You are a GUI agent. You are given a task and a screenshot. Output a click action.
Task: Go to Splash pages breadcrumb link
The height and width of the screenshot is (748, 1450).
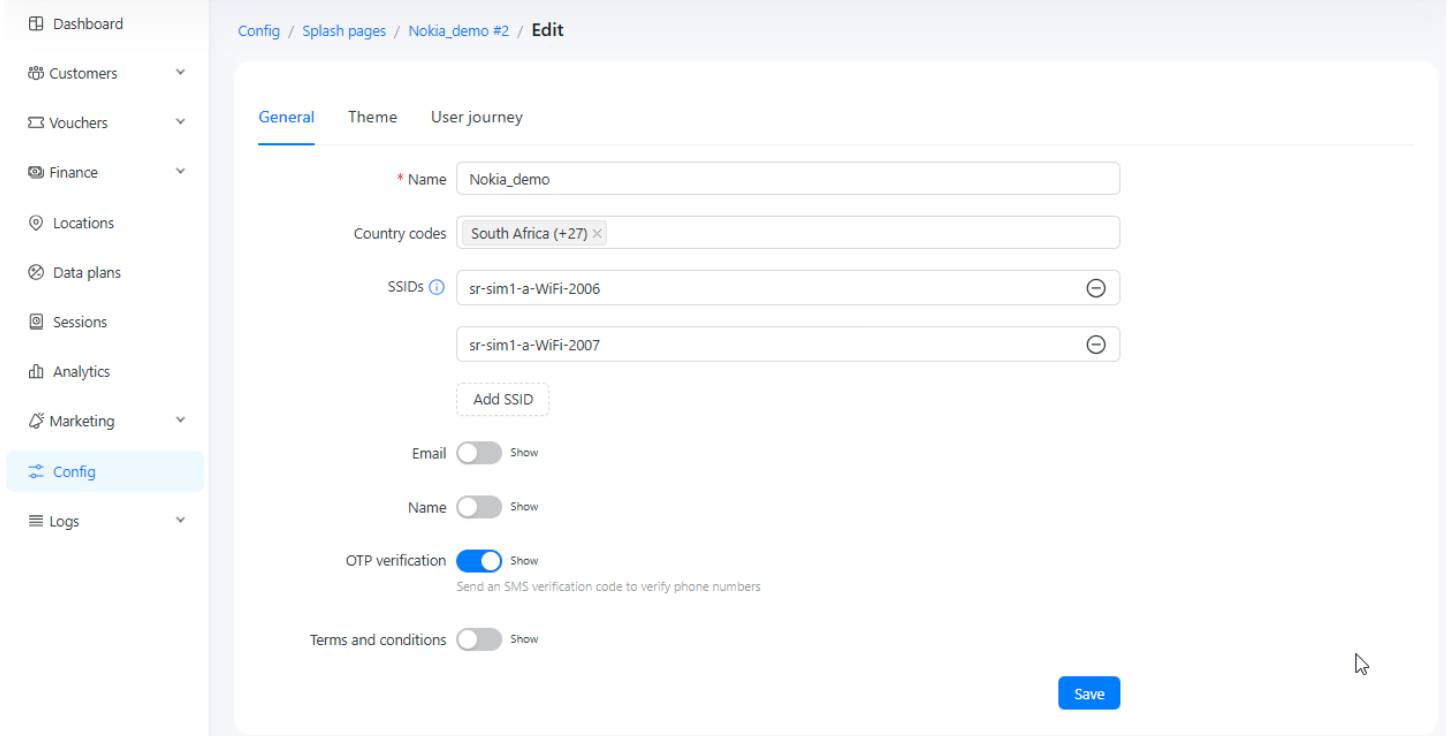click(344, 31)
